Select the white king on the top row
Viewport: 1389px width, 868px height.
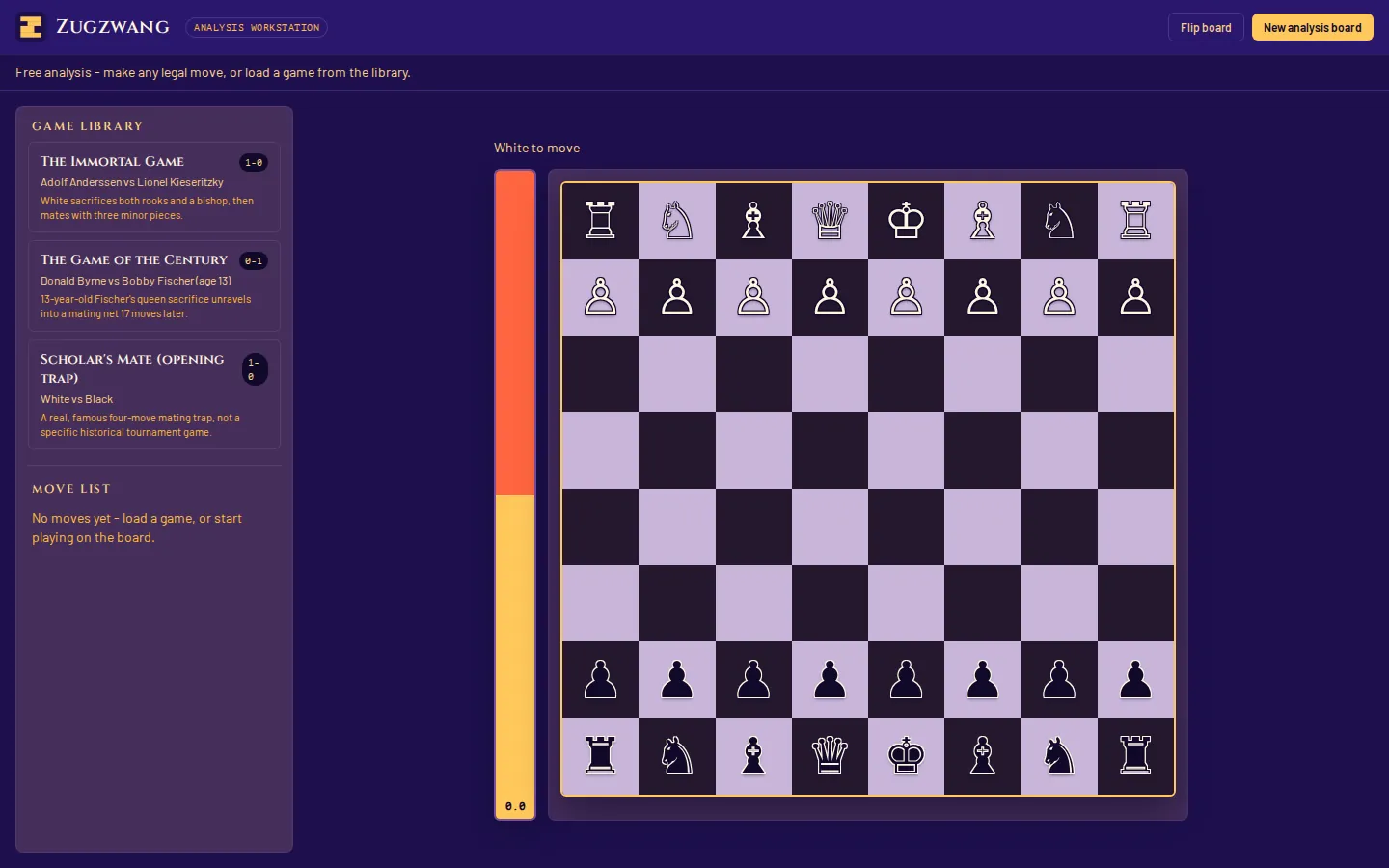(906, 221)
